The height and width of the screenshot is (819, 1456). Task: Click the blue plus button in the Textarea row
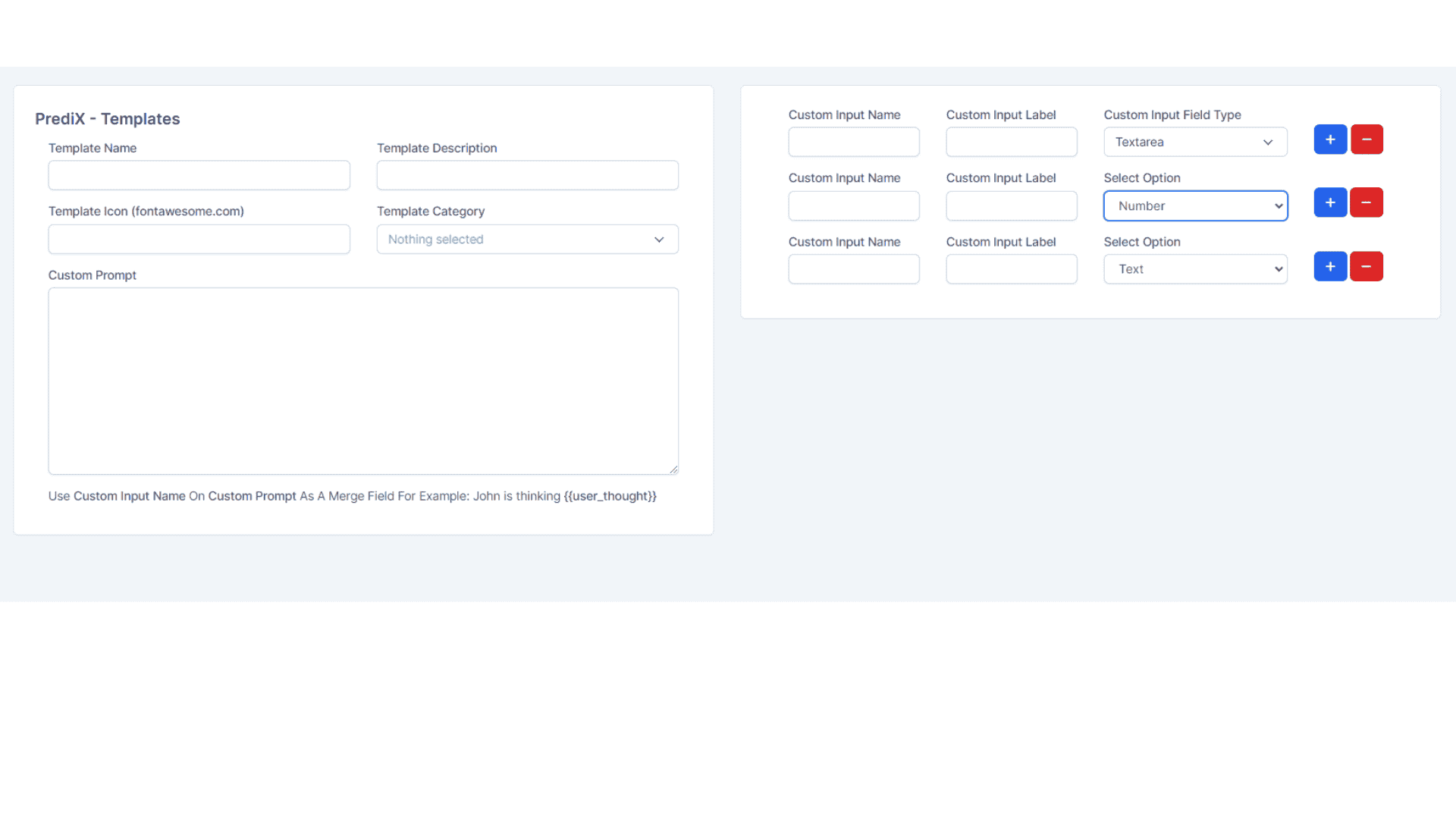1330,140
